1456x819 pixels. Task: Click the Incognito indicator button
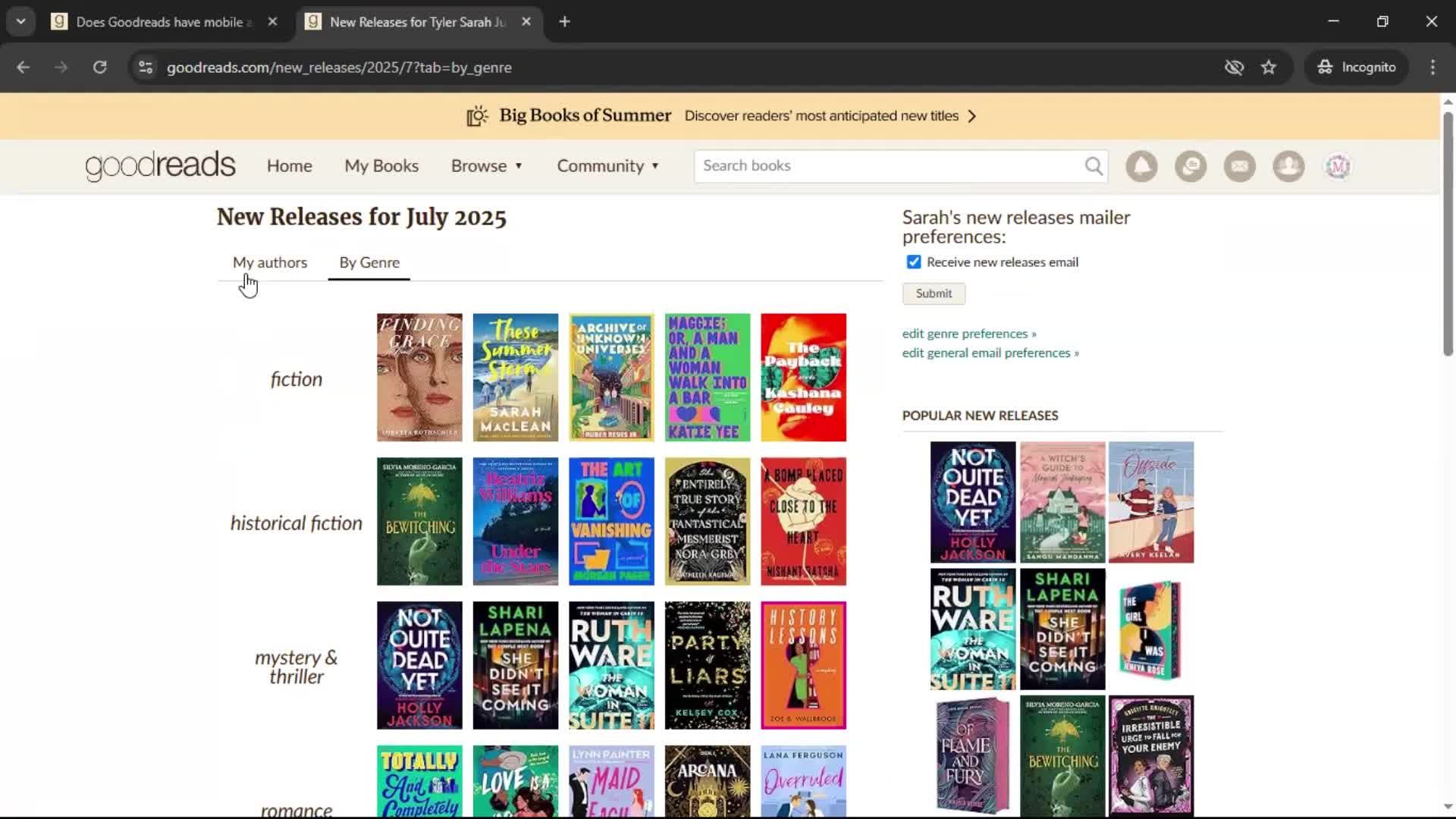tap(1357, 67)
